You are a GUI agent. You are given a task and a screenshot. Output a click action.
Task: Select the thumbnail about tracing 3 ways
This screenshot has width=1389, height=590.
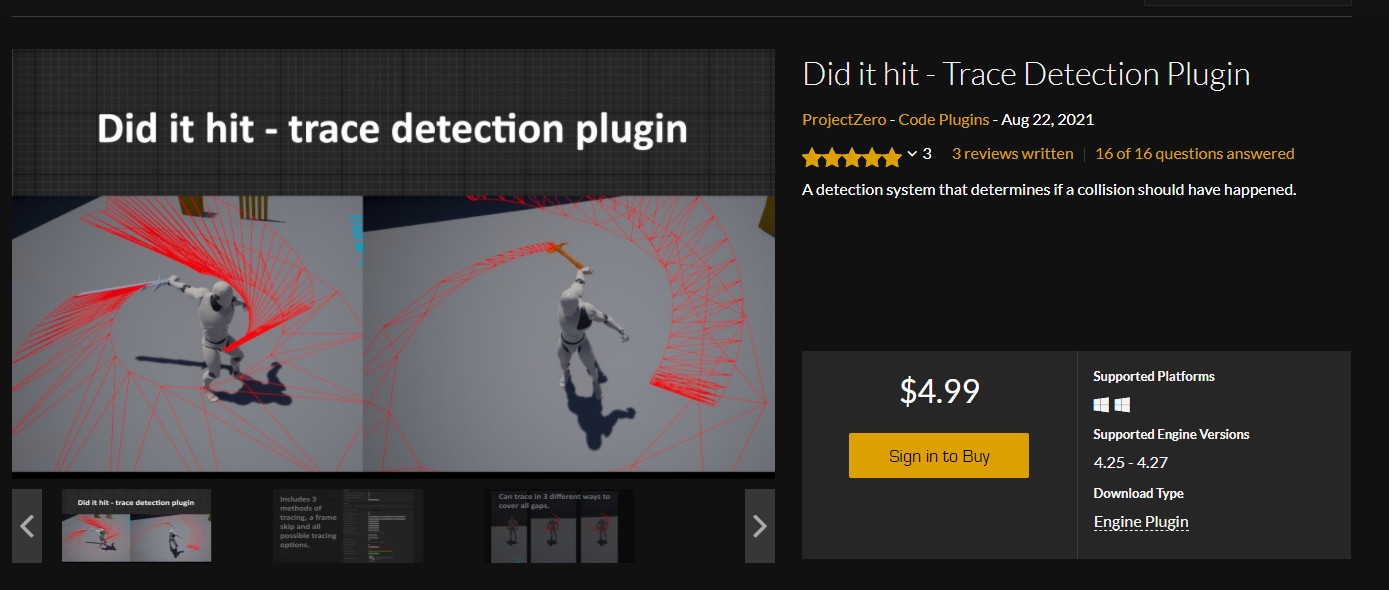559,526
